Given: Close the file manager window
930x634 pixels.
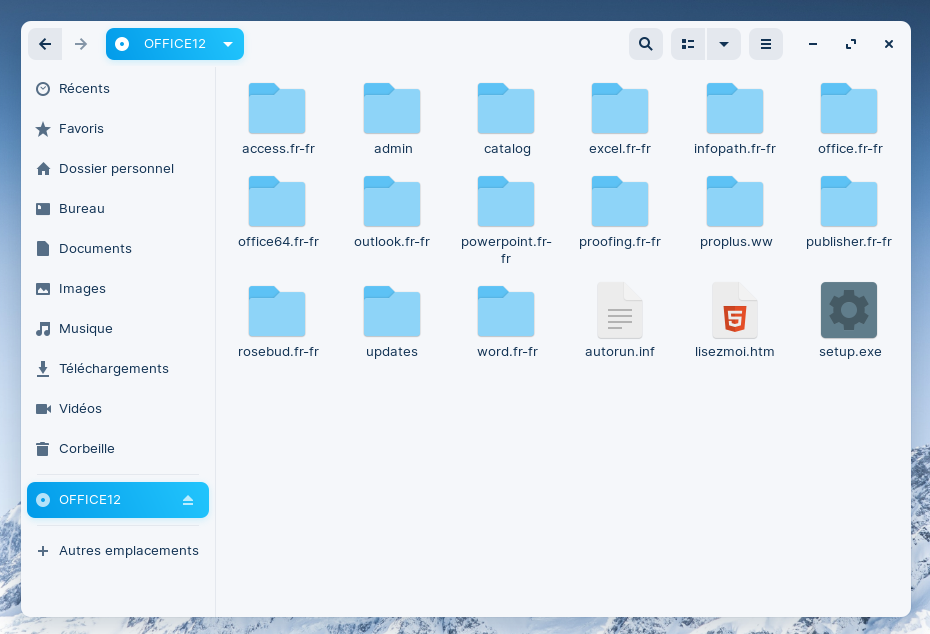Looking at the screenshot, I should tap(888, 44).
